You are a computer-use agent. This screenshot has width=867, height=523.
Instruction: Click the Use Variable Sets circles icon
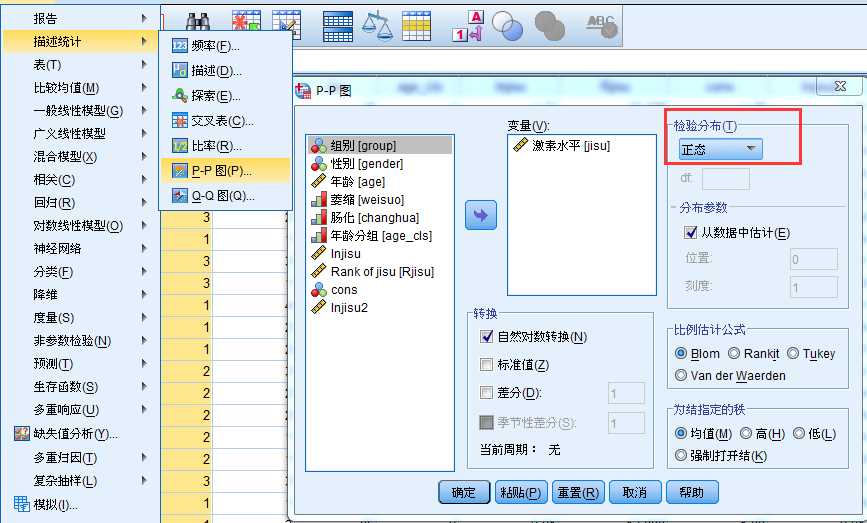click(507, 26)
